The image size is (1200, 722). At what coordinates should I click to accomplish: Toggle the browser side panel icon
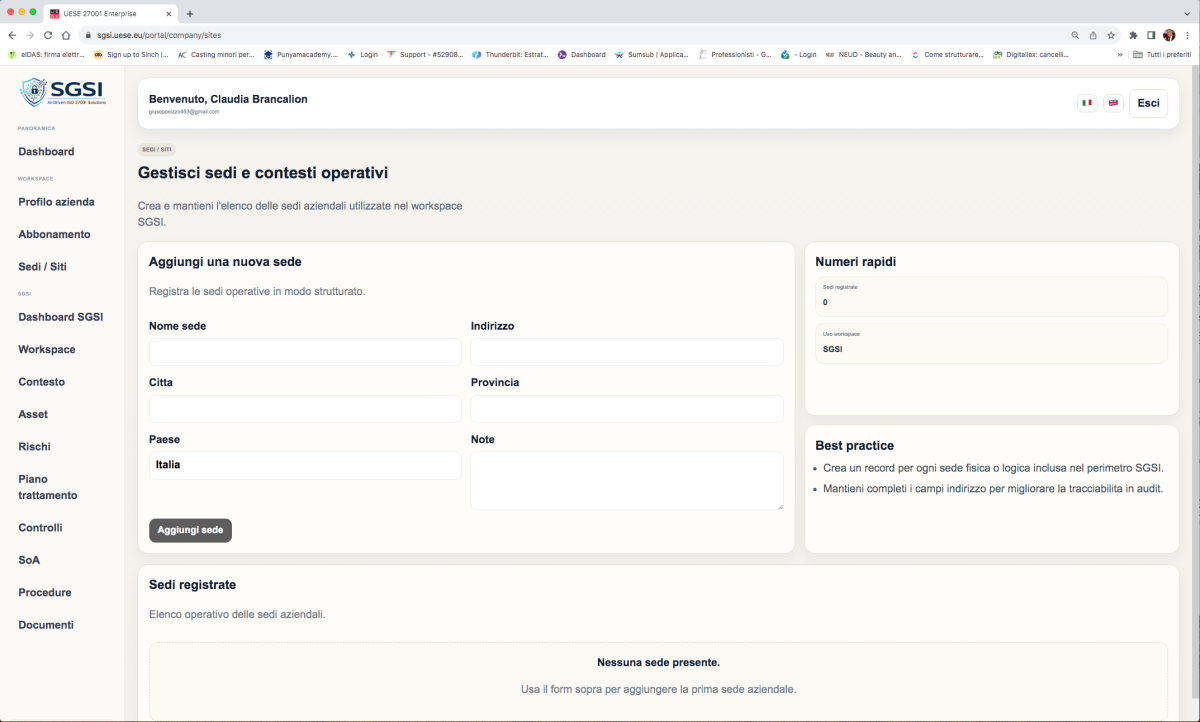(1151, 35)
